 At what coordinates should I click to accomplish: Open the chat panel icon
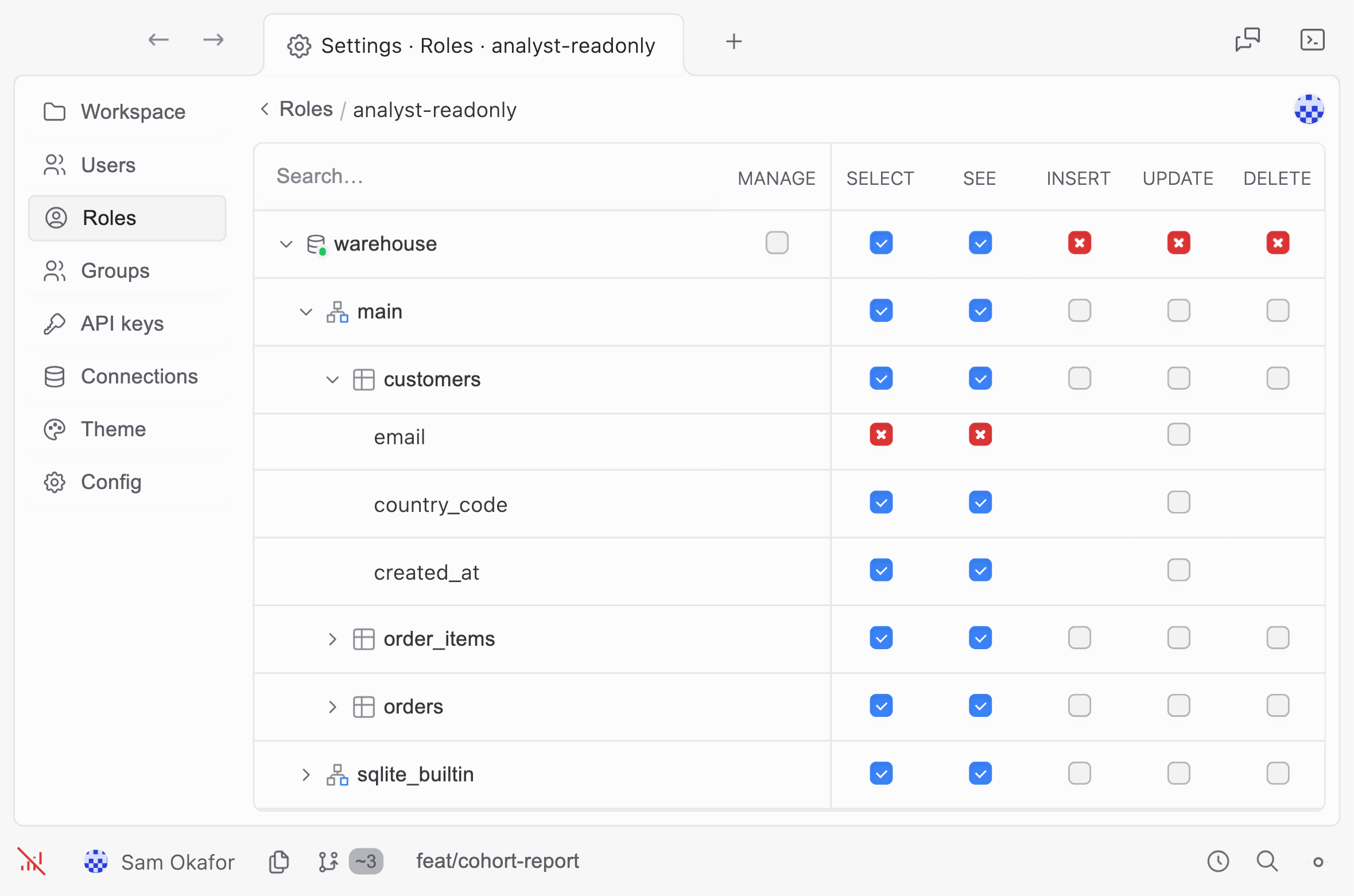click(1247, 40)
